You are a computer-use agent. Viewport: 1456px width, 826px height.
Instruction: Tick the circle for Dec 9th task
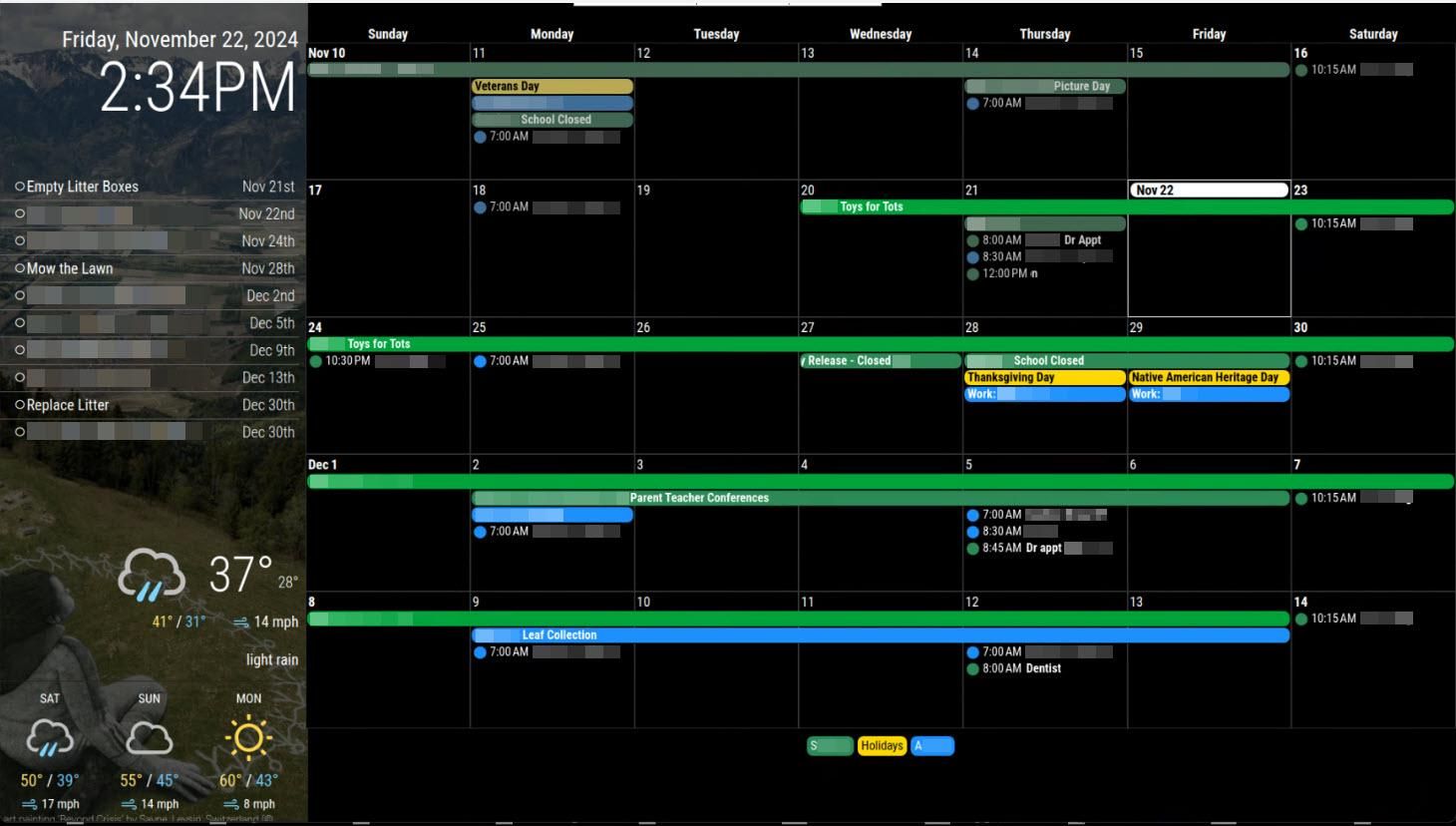click(19, 350)
